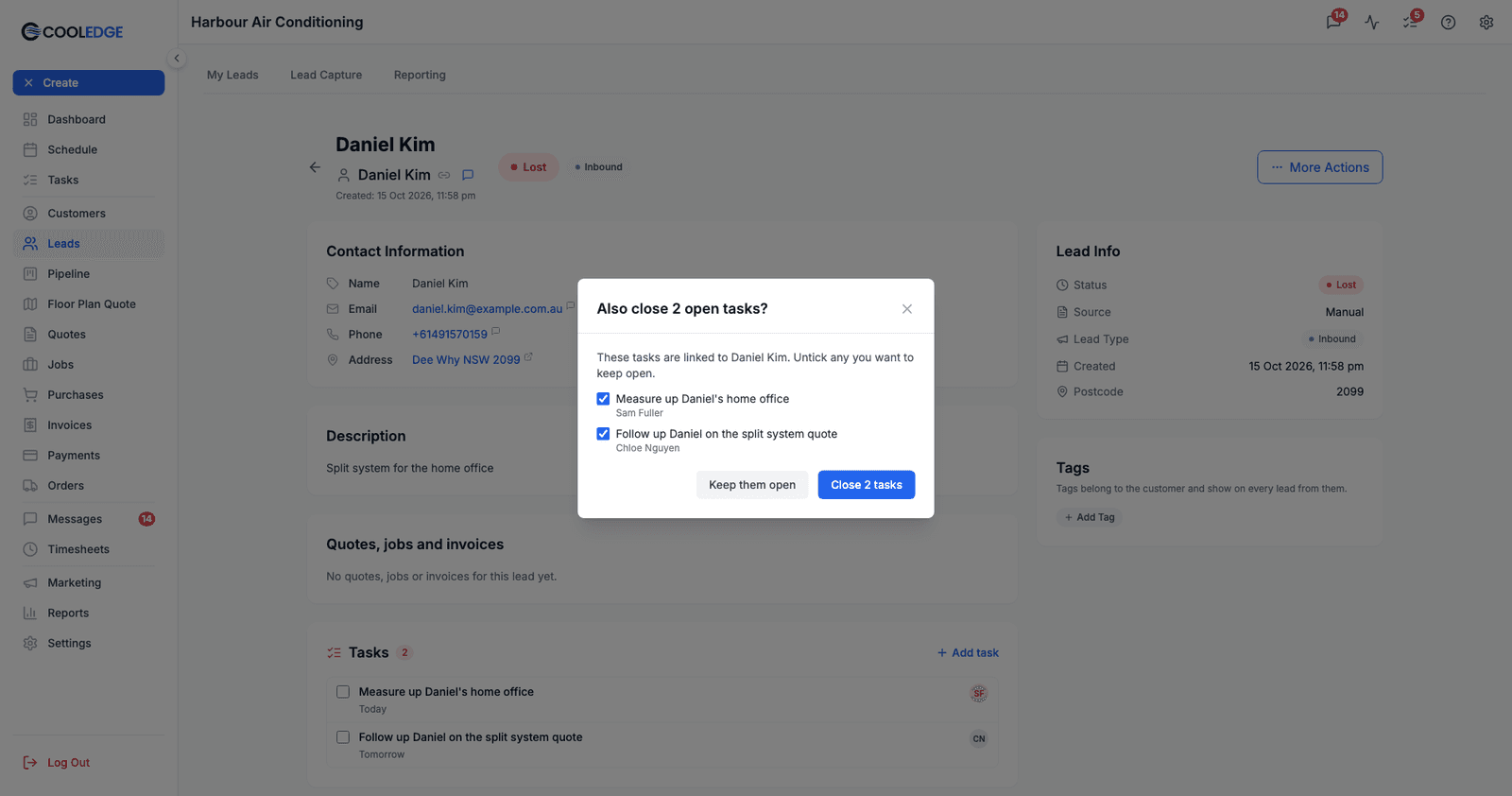
Task: Click the message icon beside Daniel Kim
Action: [x=468, y=175]
